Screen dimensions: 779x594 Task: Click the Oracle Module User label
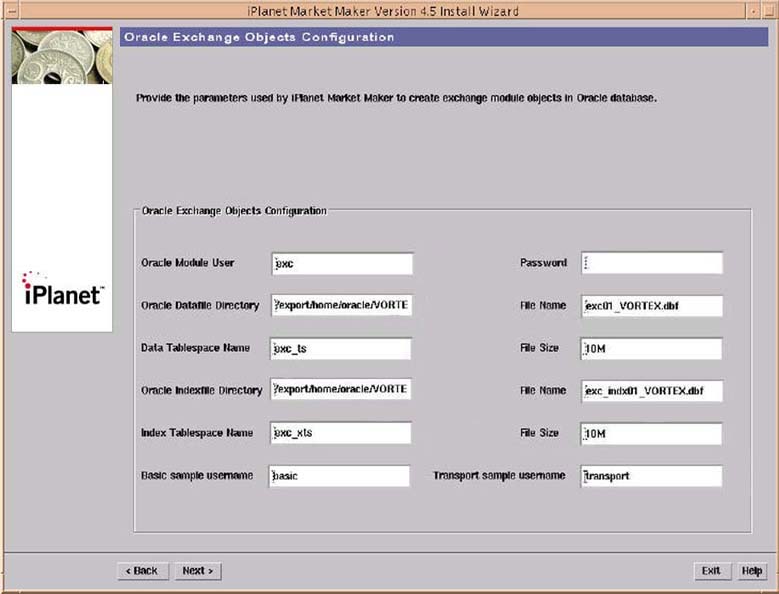point(187,263)
